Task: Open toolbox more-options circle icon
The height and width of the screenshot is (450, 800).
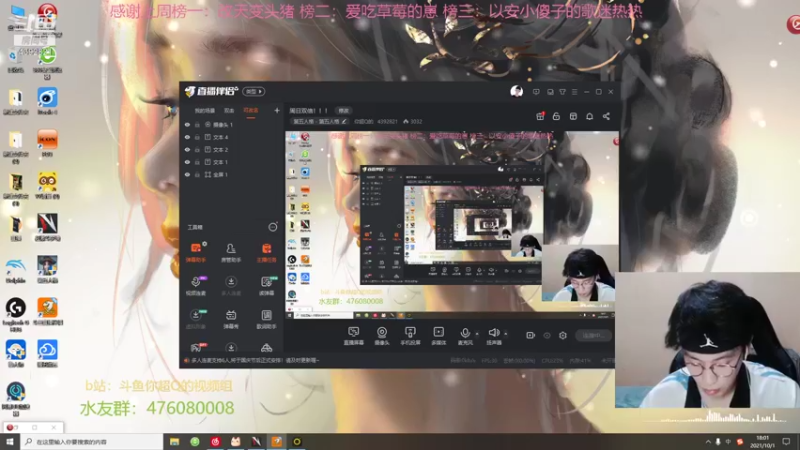Action: click(273, 227)
